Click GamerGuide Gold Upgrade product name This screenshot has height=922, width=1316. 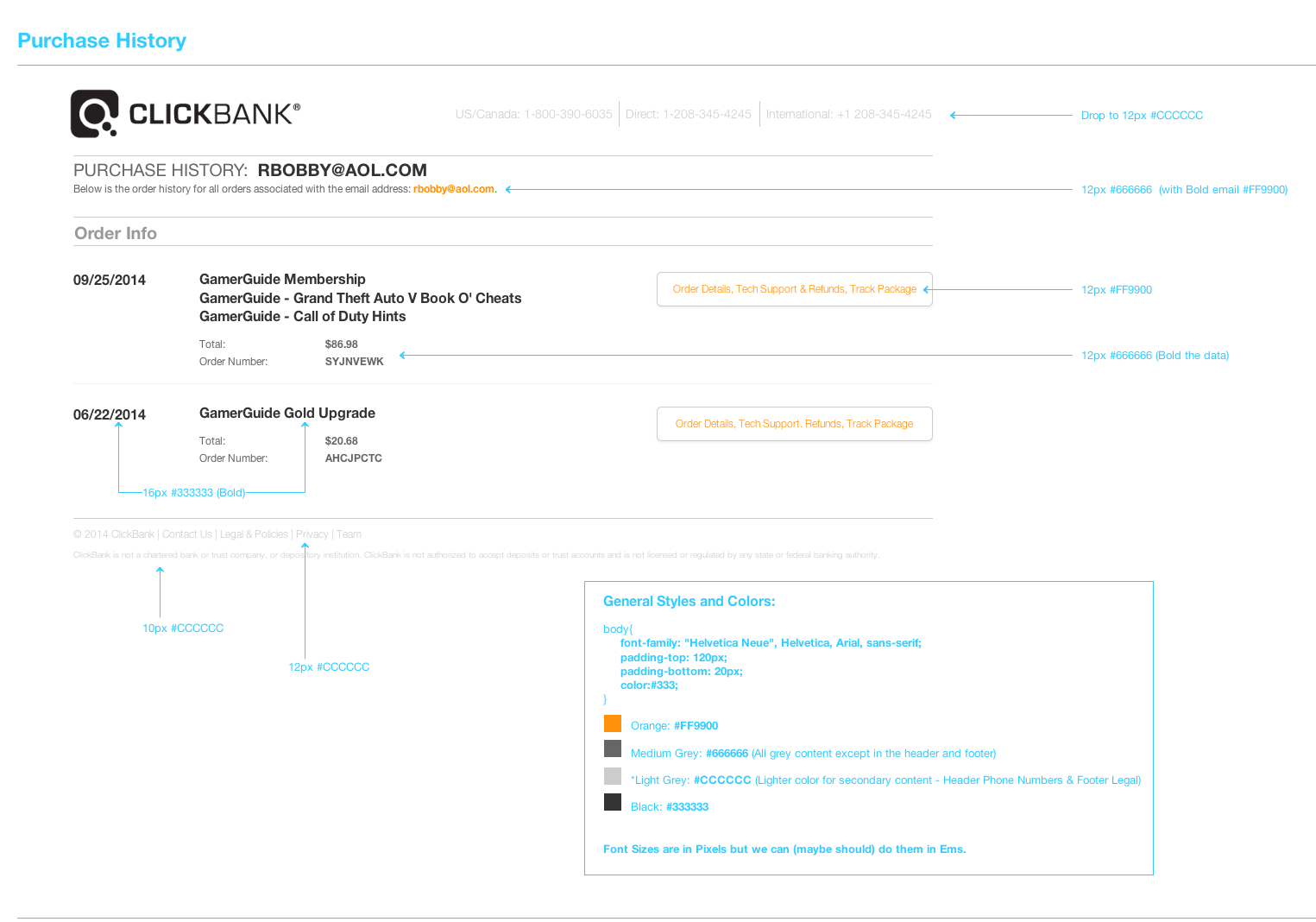(287, 413)
